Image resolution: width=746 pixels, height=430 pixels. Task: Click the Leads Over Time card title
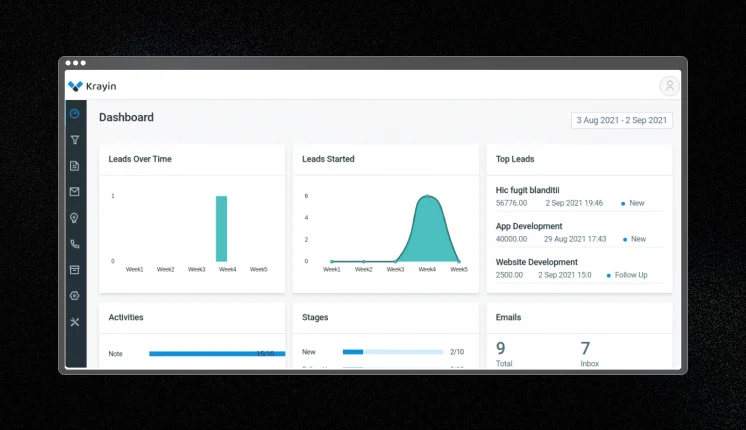(140, 159)
